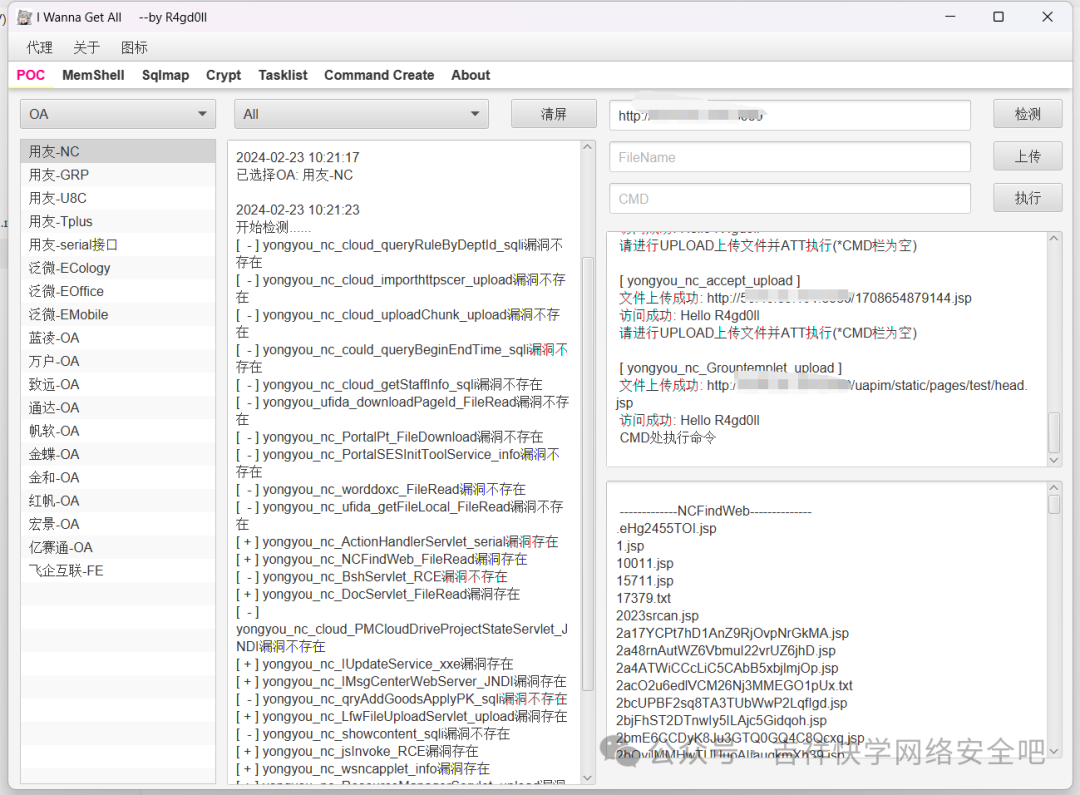Expand the OA category dropdown
Image resolution: width=1080 pixels, height=795 pixels.
(118, 114)
